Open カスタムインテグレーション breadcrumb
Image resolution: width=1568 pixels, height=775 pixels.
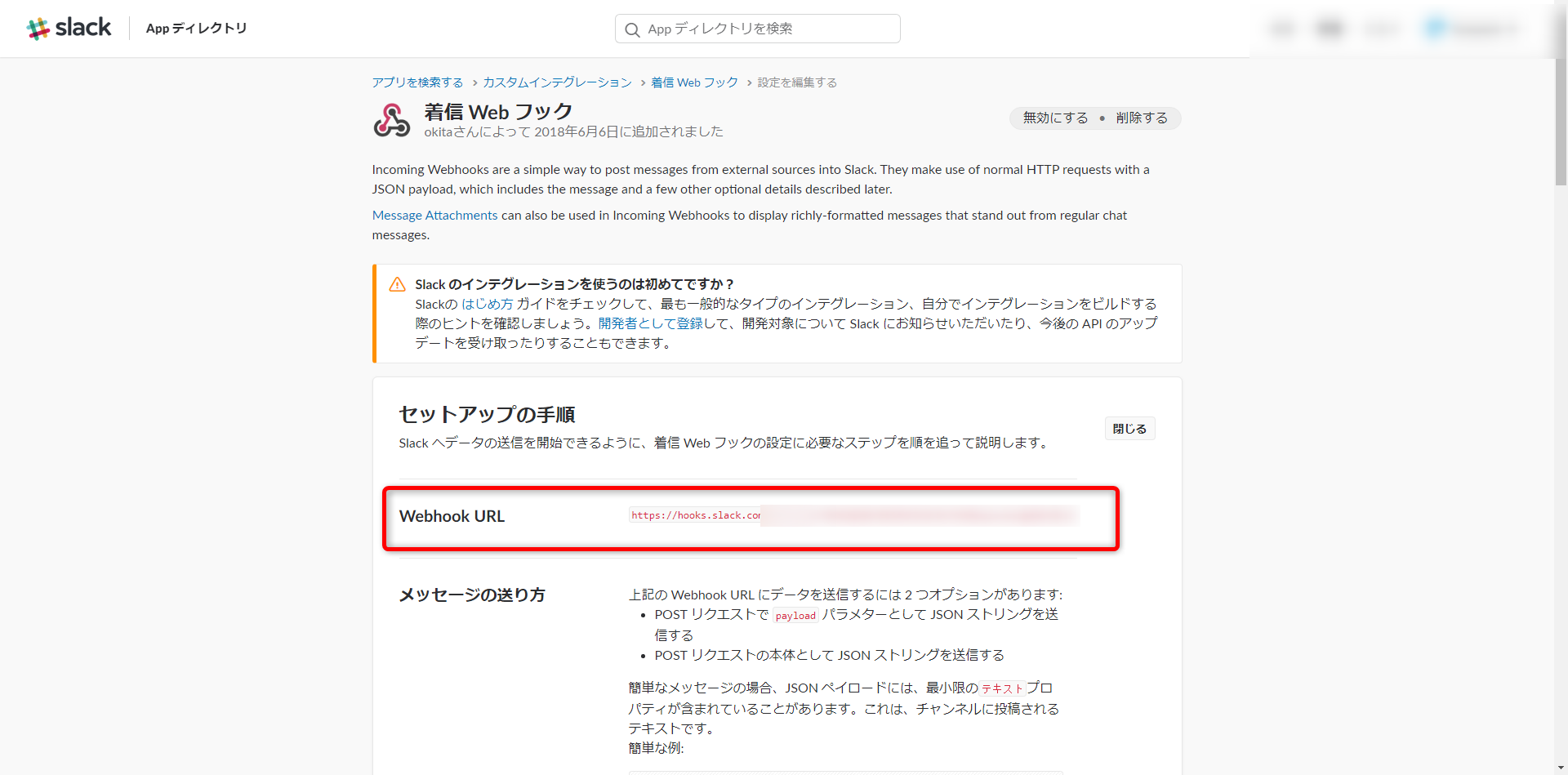pyautogui.click(x=557, y=82)
